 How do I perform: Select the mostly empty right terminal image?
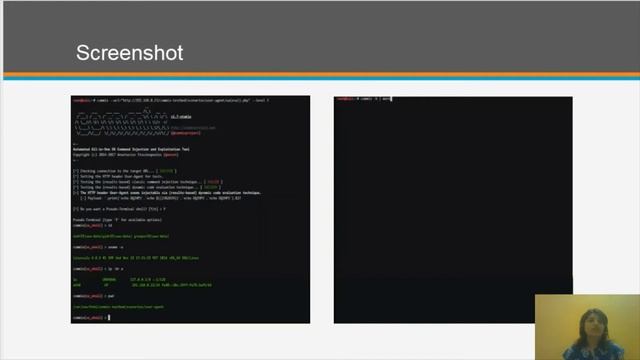click(453, 210)
